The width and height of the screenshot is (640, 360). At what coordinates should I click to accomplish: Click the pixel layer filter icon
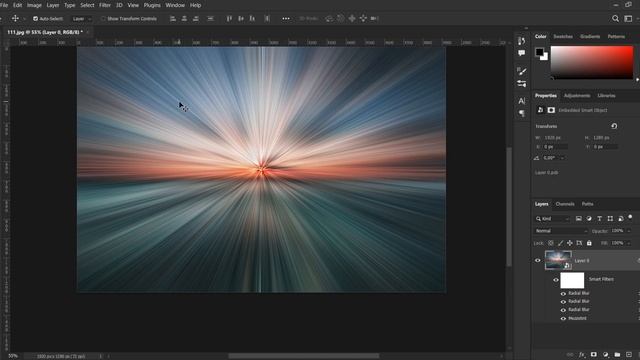pos(578,219)
